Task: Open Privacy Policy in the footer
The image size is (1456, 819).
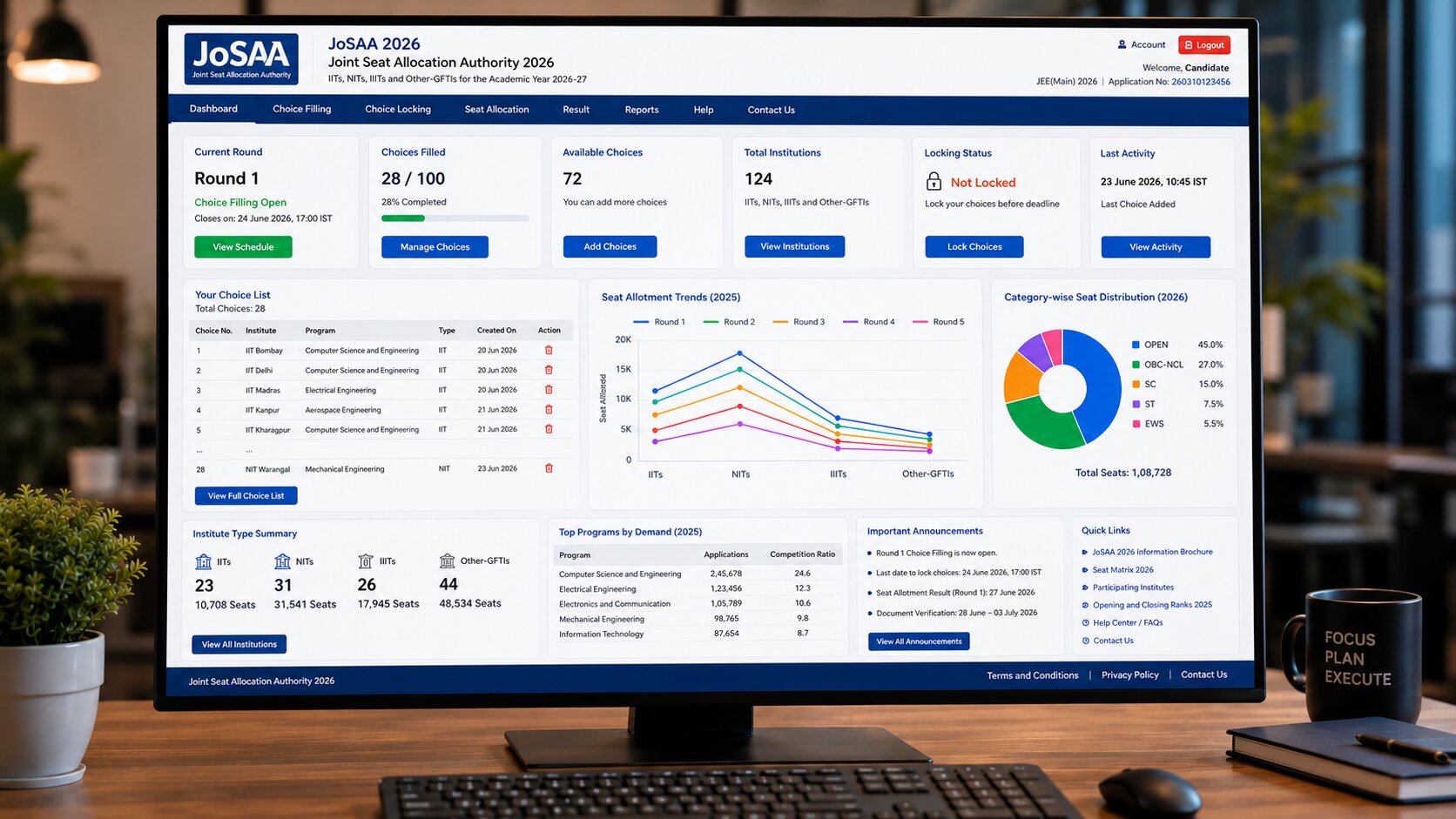Action: pyautogui.click(x=1130, y=675)
